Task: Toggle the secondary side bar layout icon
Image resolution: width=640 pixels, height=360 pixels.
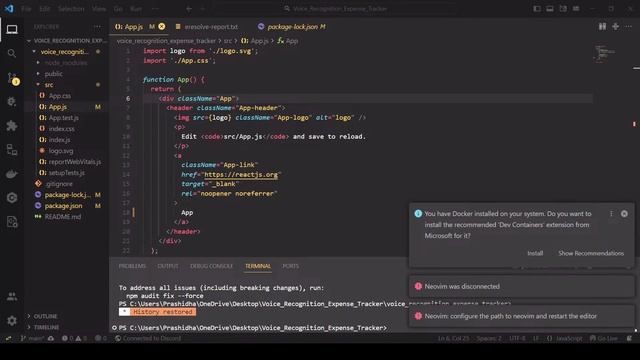Action: pyautogui.click(x=563, y=9)
